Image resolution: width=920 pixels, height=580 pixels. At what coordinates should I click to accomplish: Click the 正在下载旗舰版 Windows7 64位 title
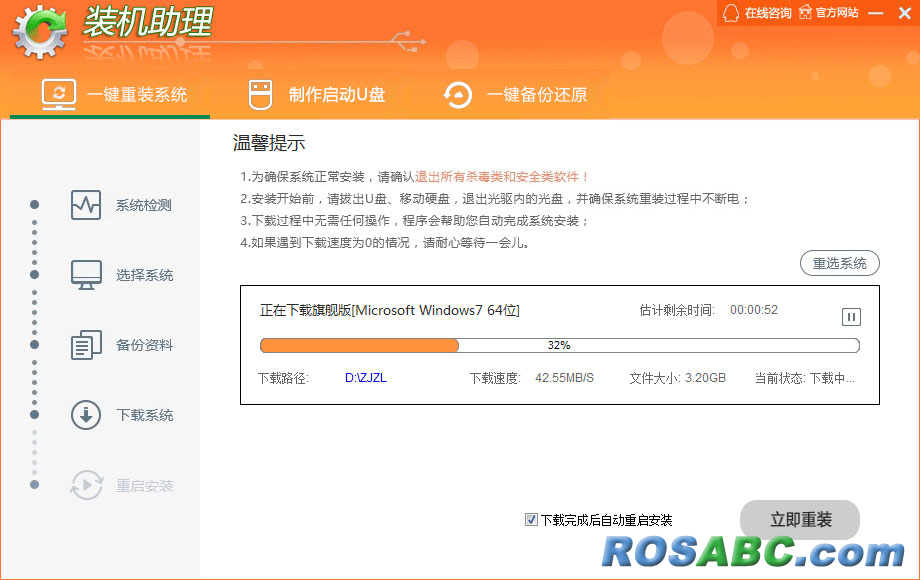390,310
